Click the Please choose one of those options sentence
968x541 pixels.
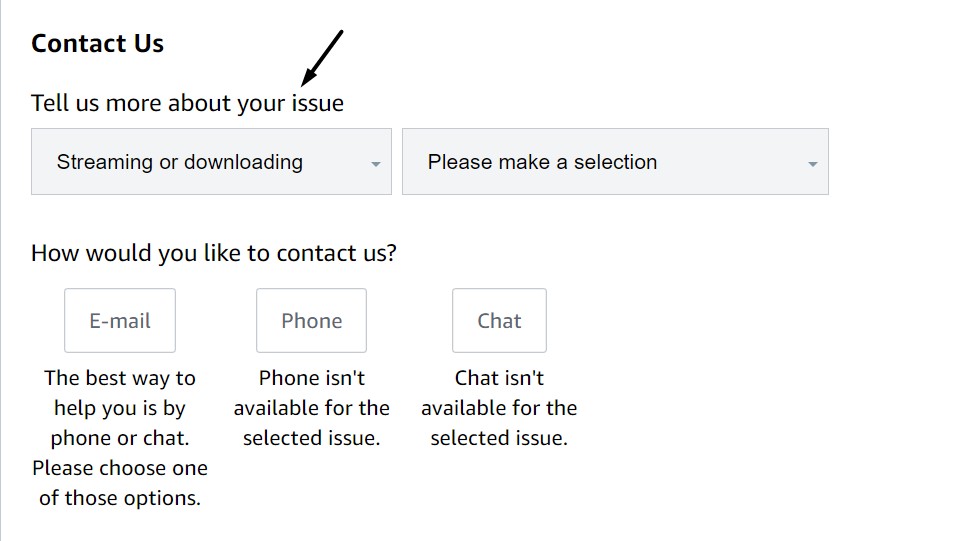click(120, 482)
